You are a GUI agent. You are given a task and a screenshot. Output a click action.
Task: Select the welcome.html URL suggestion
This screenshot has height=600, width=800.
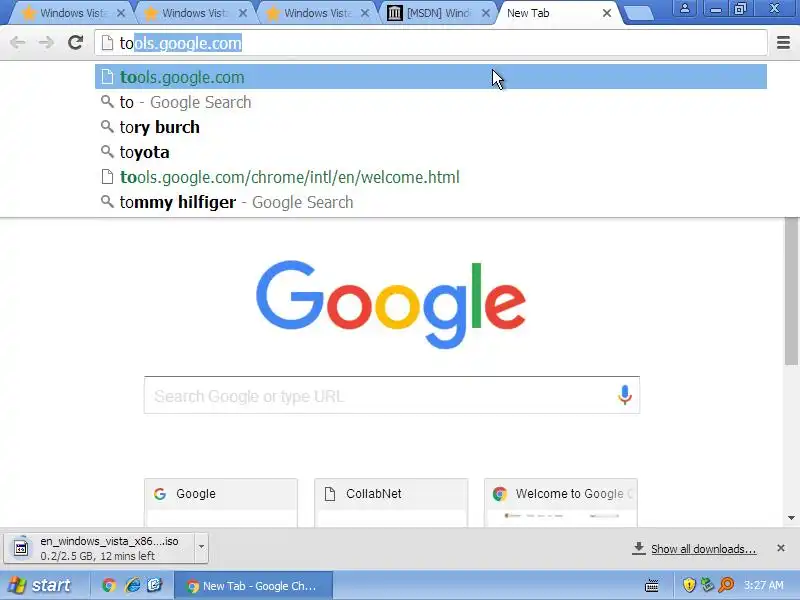coord(431,177)
